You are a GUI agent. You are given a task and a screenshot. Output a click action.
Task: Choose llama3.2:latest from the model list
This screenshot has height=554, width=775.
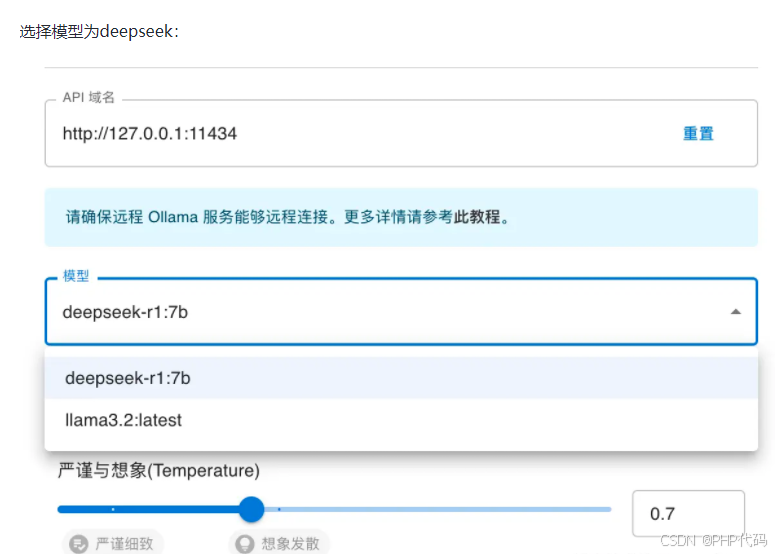click(x=401, y=420)
